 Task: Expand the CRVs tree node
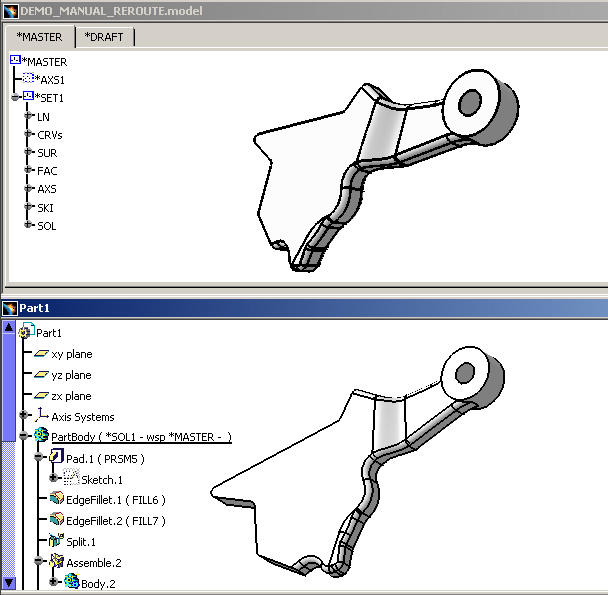(28, 134)
